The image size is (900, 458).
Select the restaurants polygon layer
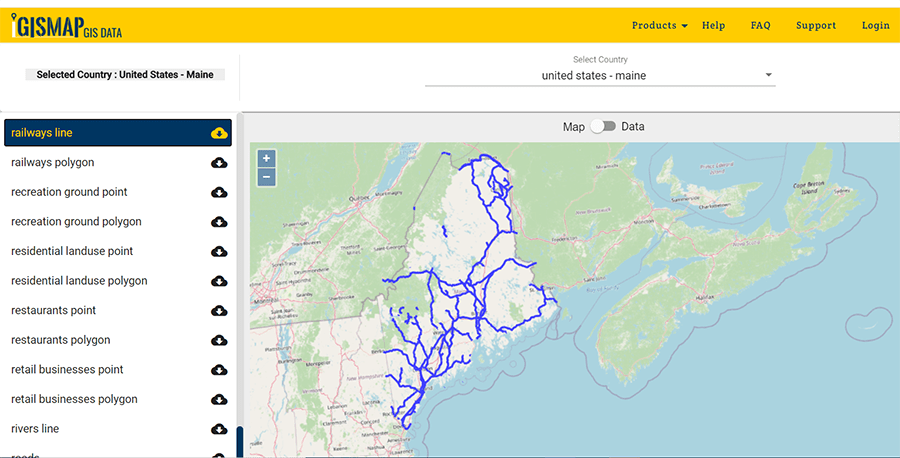(x=118, y=340)
